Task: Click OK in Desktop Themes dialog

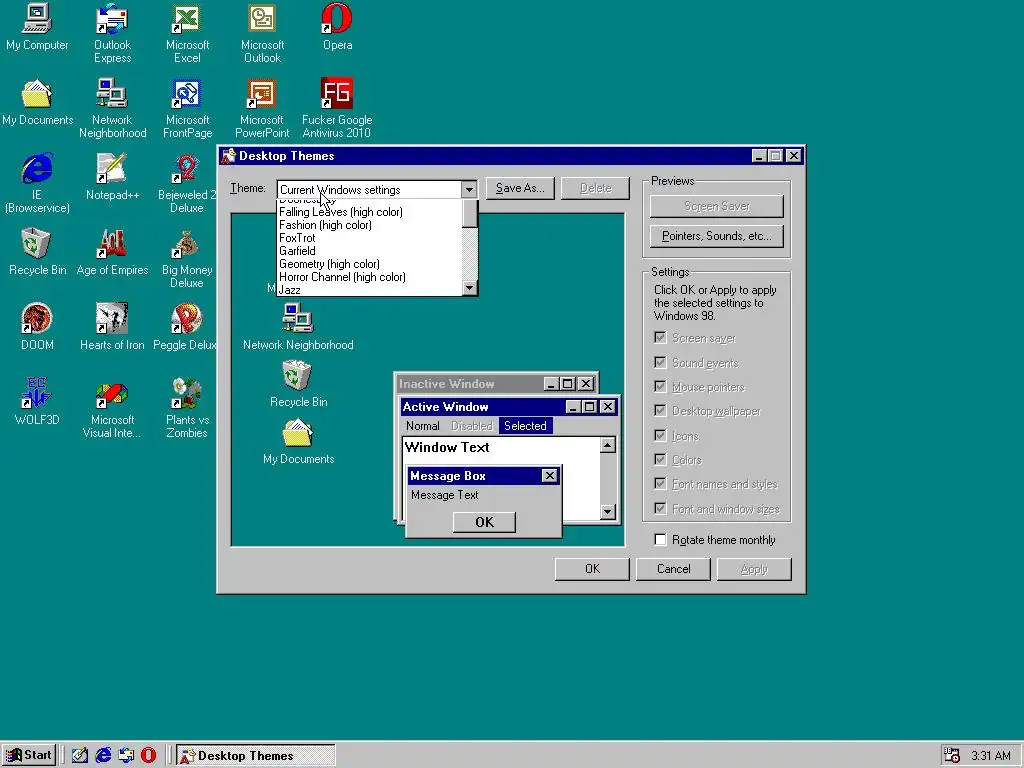Action: click(592, 569)
